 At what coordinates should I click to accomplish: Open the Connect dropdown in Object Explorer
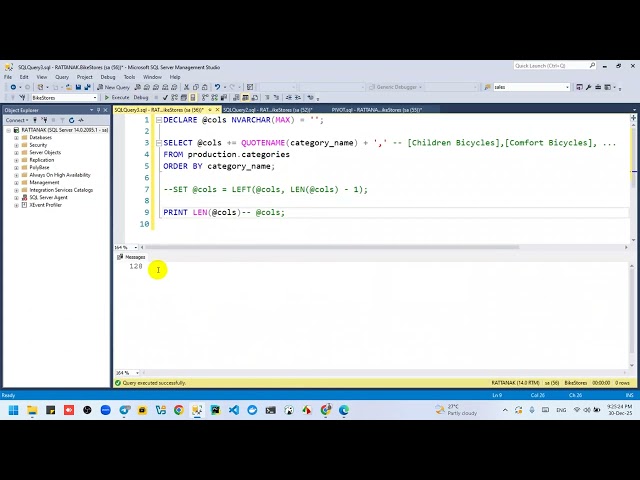click(x=17, y=120)
